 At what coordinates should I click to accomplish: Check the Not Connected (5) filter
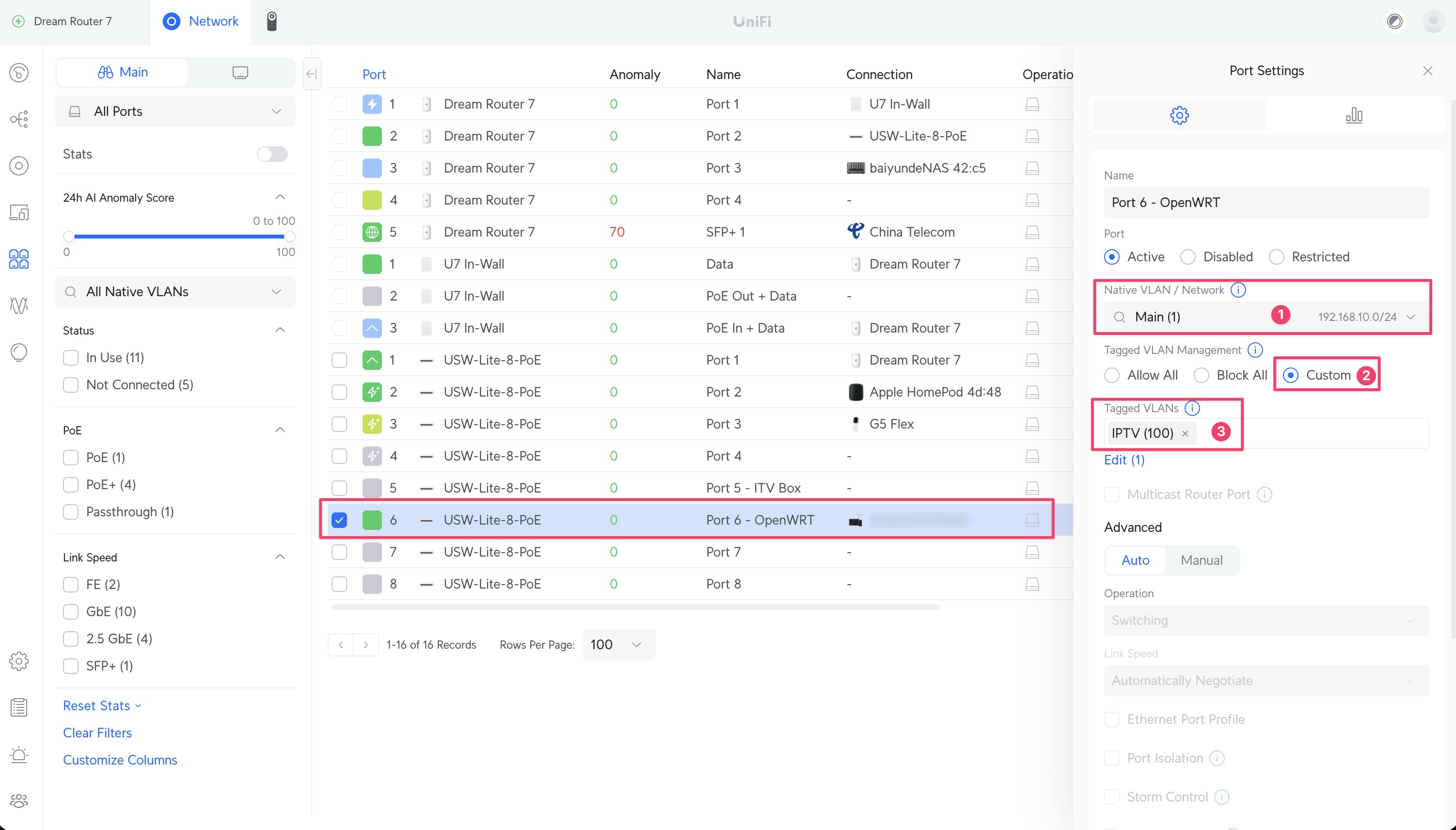click(71, 385)
